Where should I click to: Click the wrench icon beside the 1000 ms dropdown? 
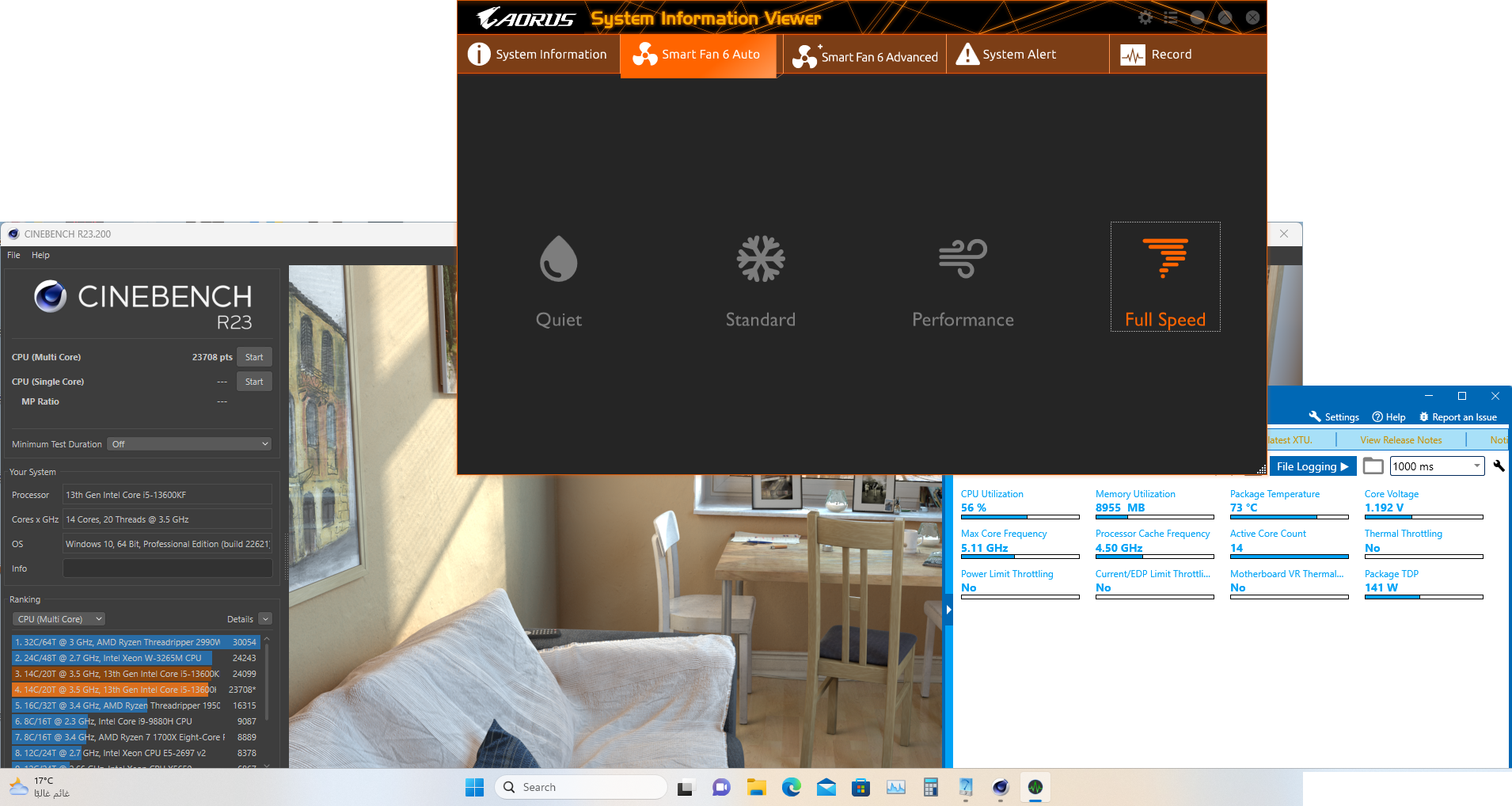[1499, 466]
